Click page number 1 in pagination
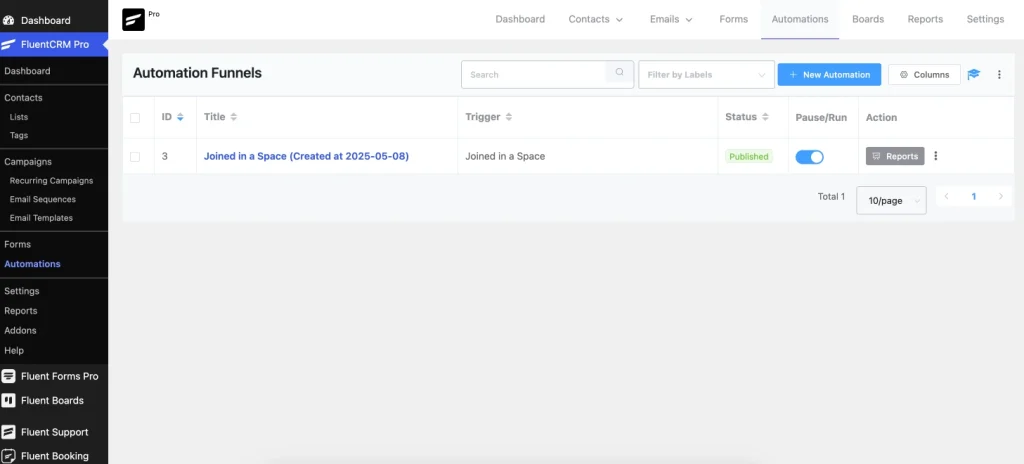The height and width of the screenshot is (464, 1024). coord(974,196)
